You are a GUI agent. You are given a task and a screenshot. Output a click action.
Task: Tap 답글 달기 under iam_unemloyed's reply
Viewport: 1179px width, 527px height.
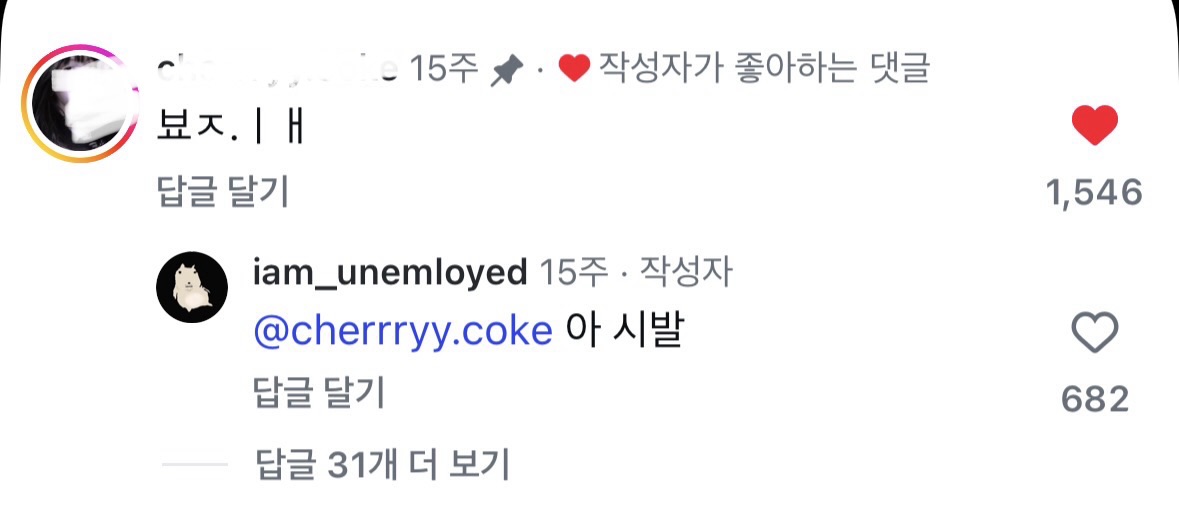[x=319, y=393]
